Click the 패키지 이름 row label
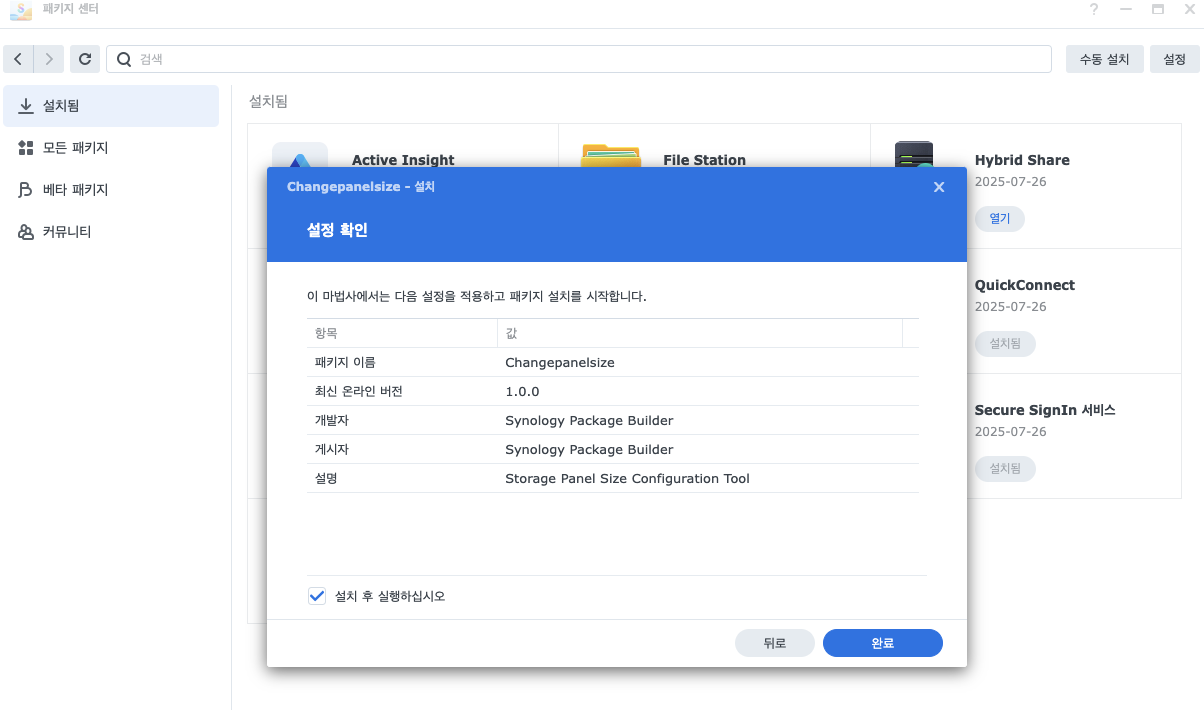This screenshot has height=710, width=1204. click(x=345, y=363)
